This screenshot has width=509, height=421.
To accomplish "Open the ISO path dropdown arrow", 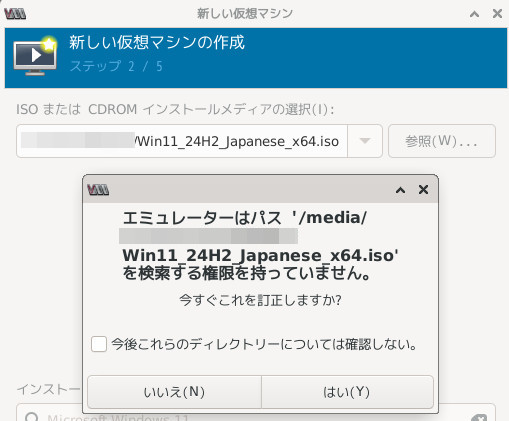I will (365, 141).
